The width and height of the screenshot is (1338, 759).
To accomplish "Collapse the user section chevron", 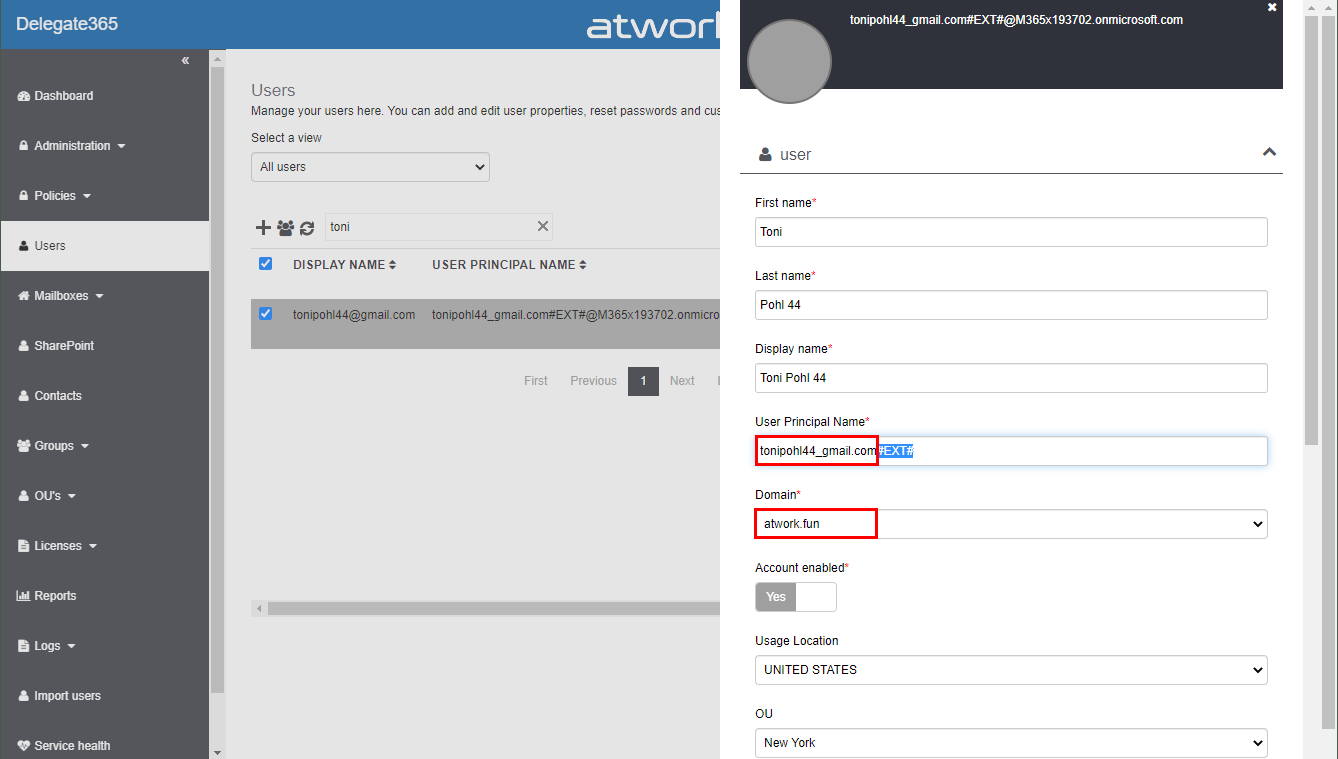I will click(1269, 153).
